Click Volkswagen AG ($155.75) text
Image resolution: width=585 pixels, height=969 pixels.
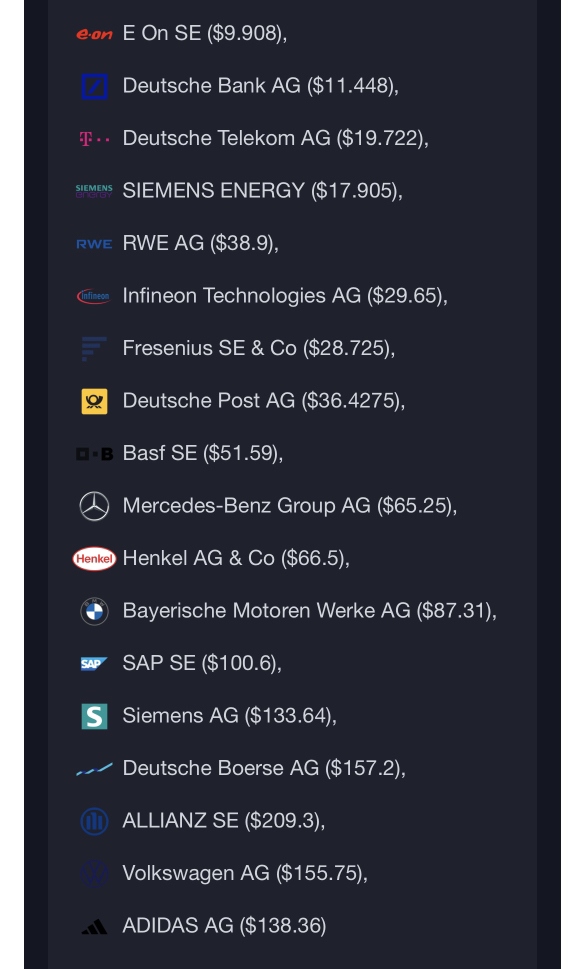pos(245,873)
